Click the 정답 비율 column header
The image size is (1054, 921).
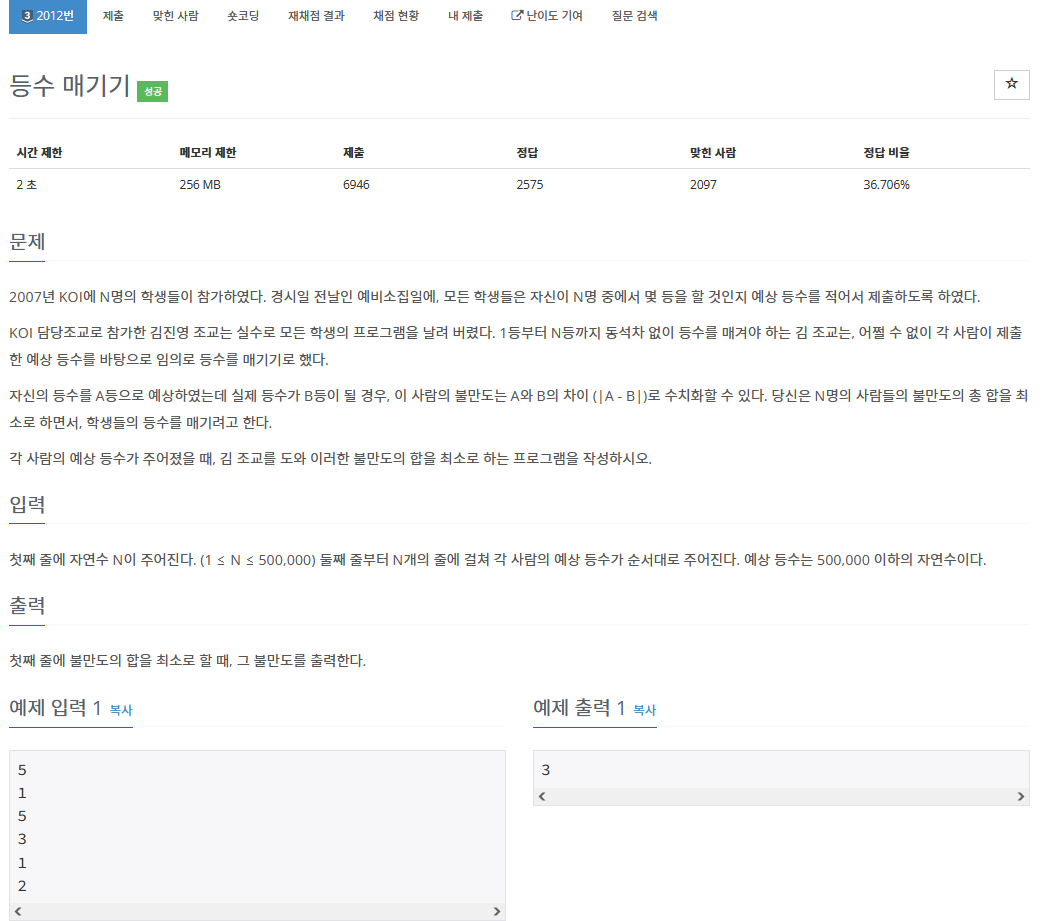click(886, 153)
